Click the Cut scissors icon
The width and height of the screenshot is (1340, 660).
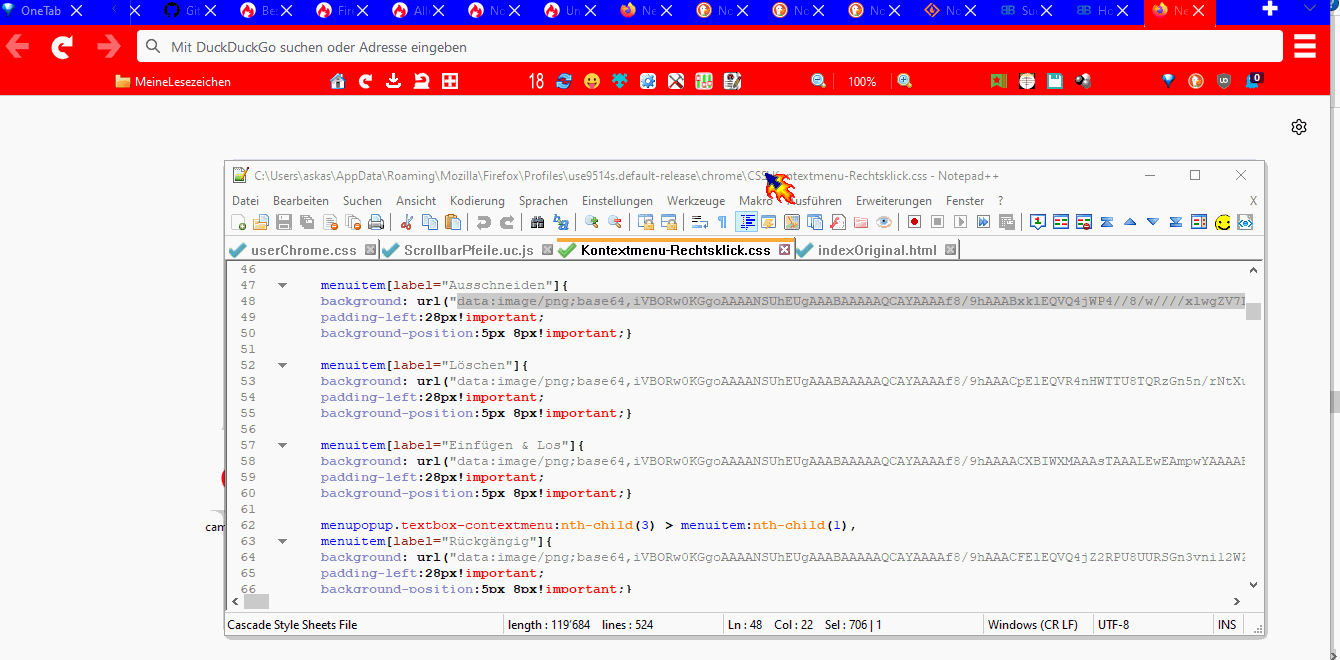(407, 222)
